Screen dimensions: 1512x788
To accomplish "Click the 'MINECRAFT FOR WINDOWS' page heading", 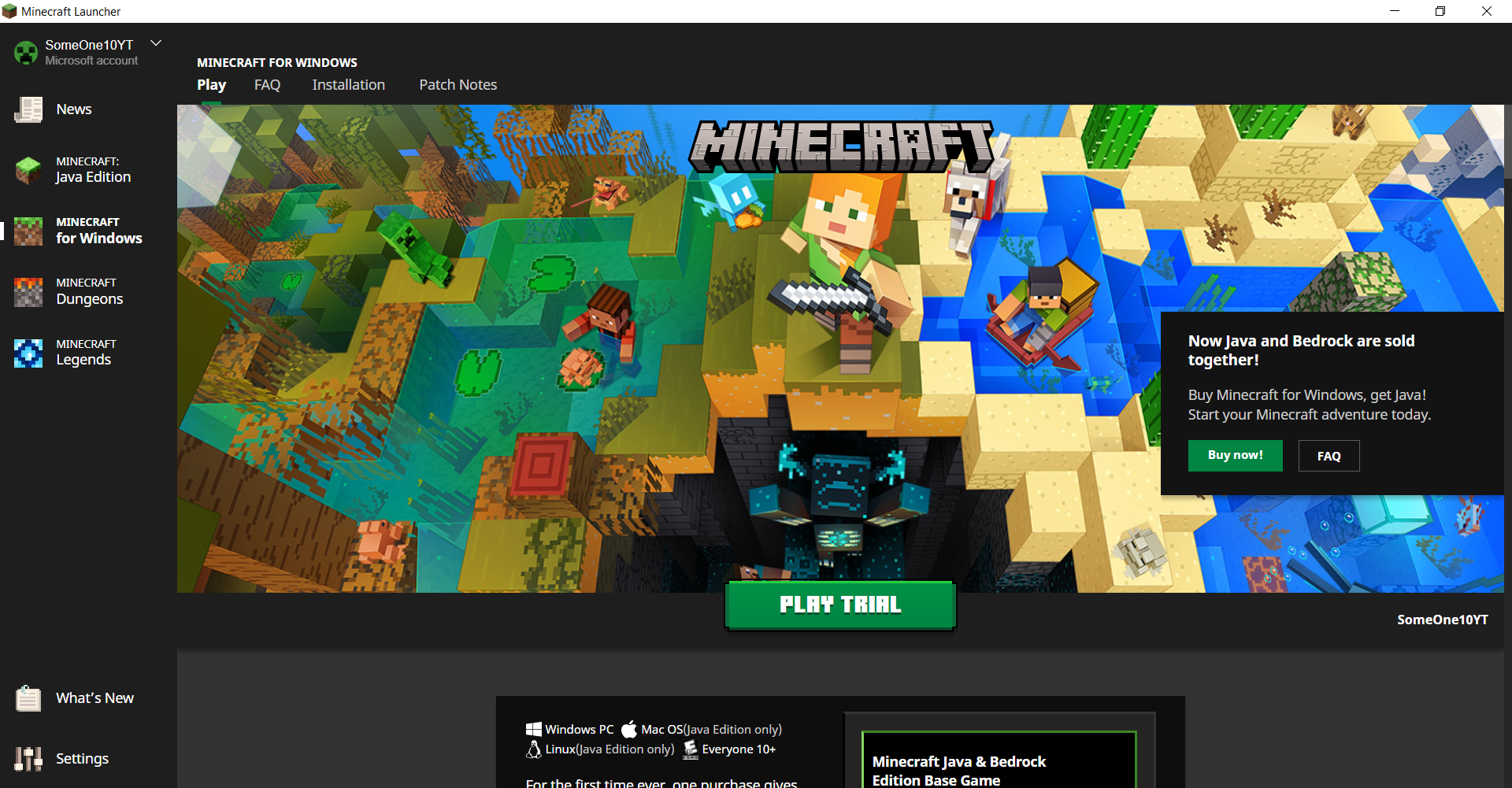I will coord(277,62).
